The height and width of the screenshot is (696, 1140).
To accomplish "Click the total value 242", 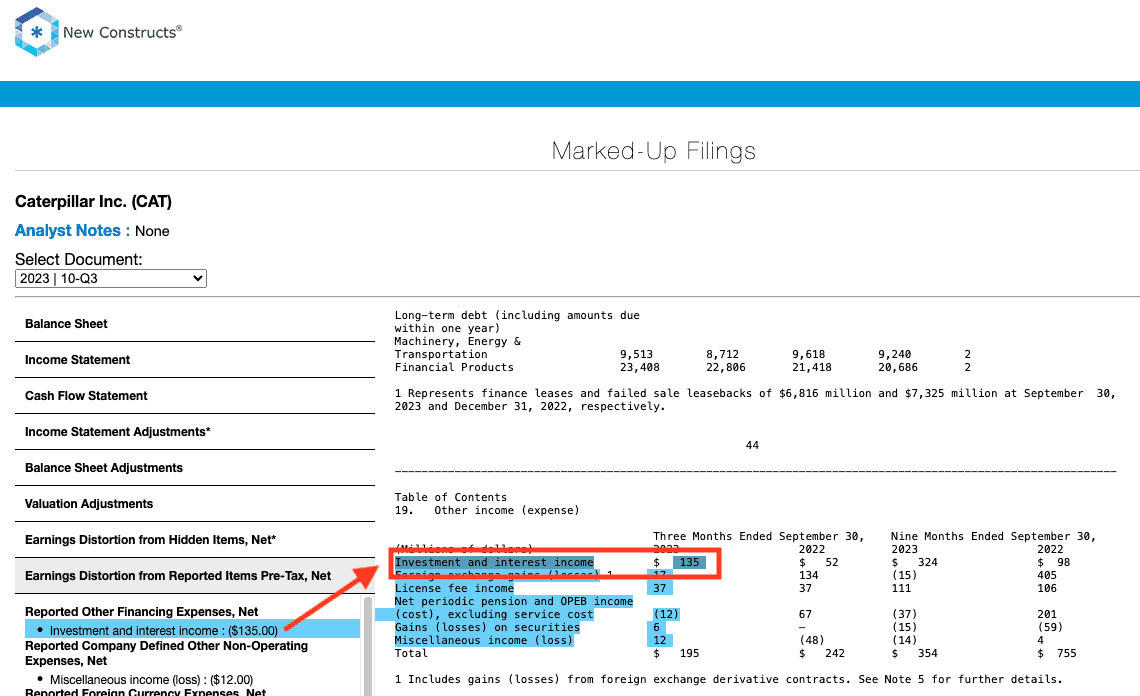I will (835, 654).
